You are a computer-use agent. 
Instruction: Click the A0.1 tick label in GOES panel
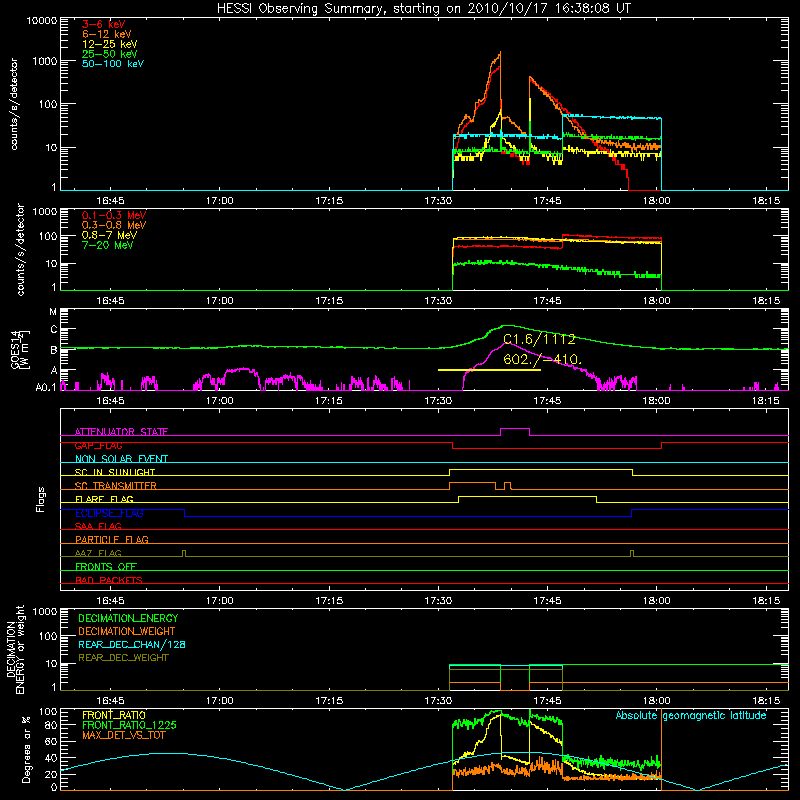tap(45, 387)
